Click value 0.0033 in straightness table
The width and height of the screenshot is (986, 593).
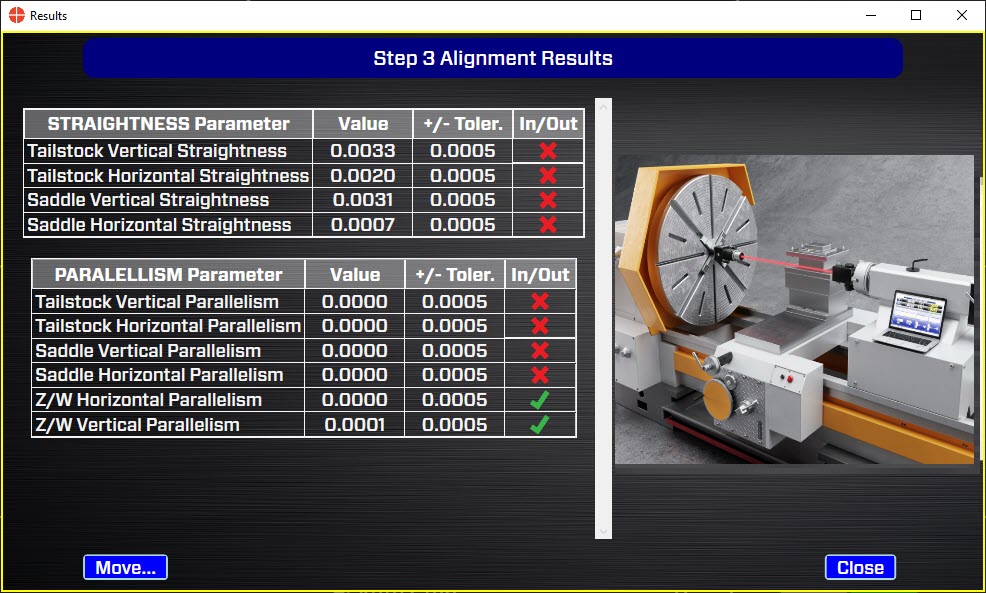[363, 151]
